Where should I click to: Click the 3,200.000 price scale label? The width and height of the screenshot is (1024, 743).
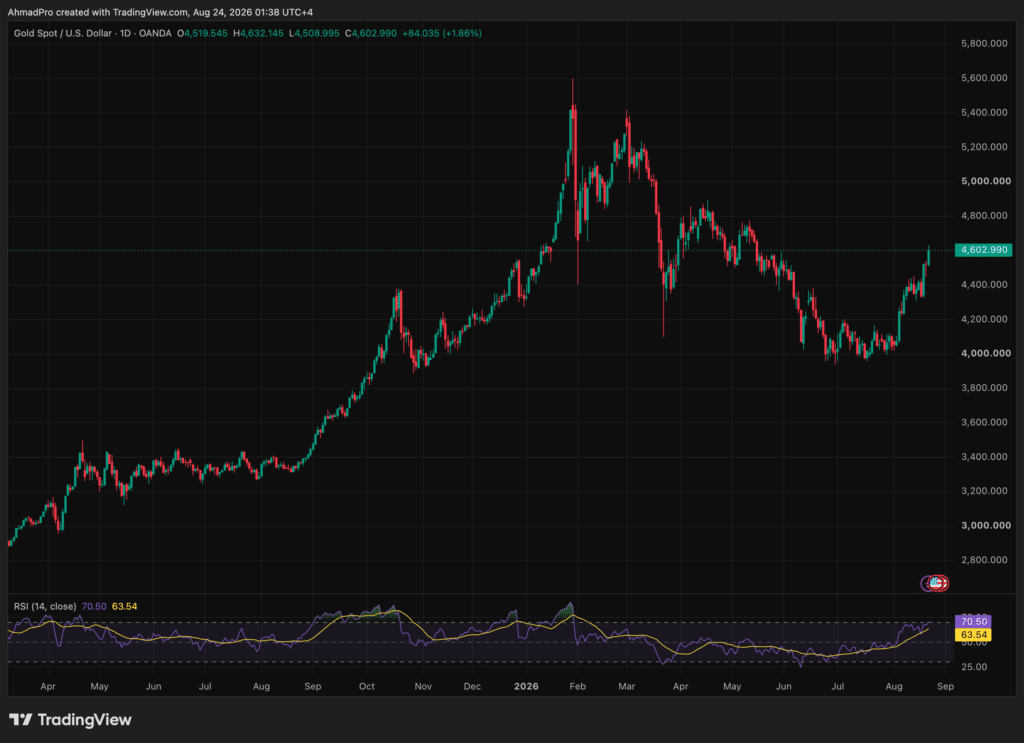[x=984, y=491]
